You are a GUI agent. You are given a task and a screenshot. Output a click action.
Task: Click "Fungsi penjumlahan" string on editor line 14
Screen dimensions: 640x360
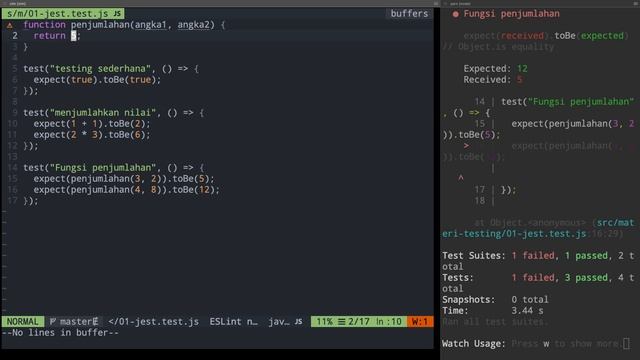(102, 168)
